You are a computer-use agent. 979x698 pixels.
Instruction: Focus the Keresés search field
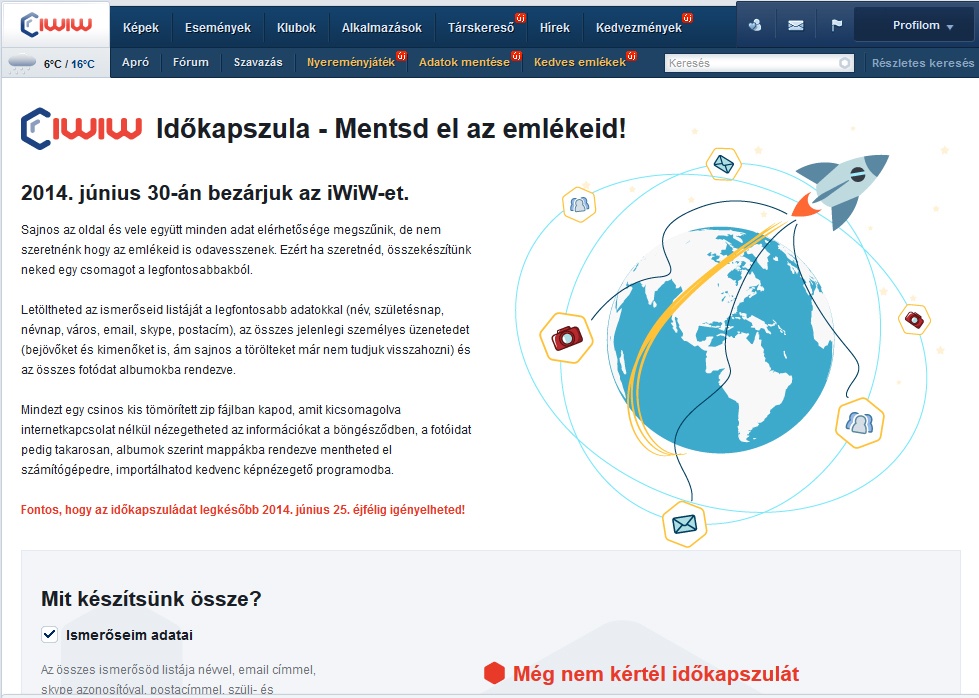point(759,63)
